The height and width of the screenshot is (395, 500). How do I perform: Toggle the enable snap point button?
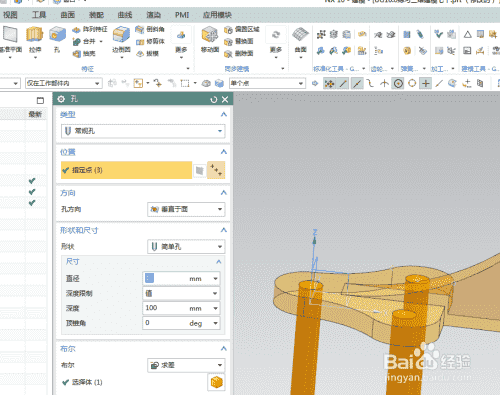pos(329,83)
